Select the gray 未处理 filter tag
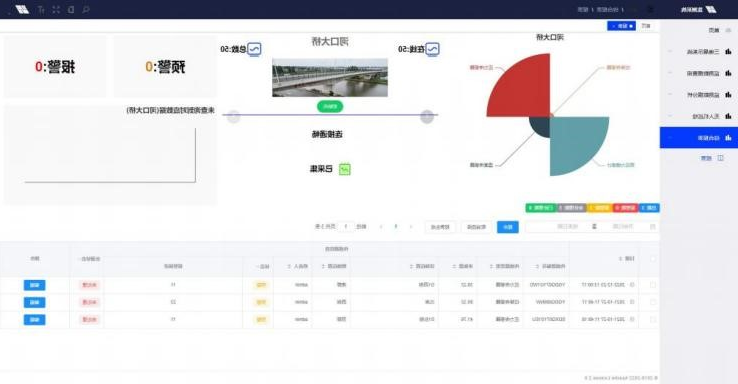Viewport: 738px width, 384px height. pos(572,208)
